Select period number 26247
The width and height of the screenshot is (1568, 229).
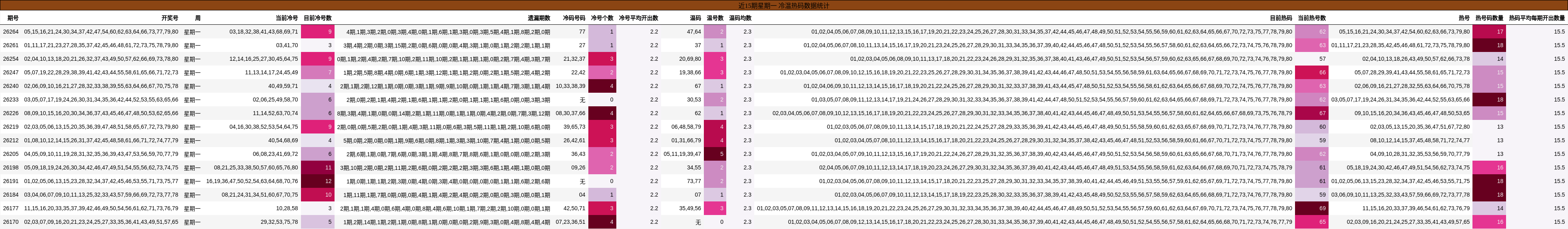point(10,72)
